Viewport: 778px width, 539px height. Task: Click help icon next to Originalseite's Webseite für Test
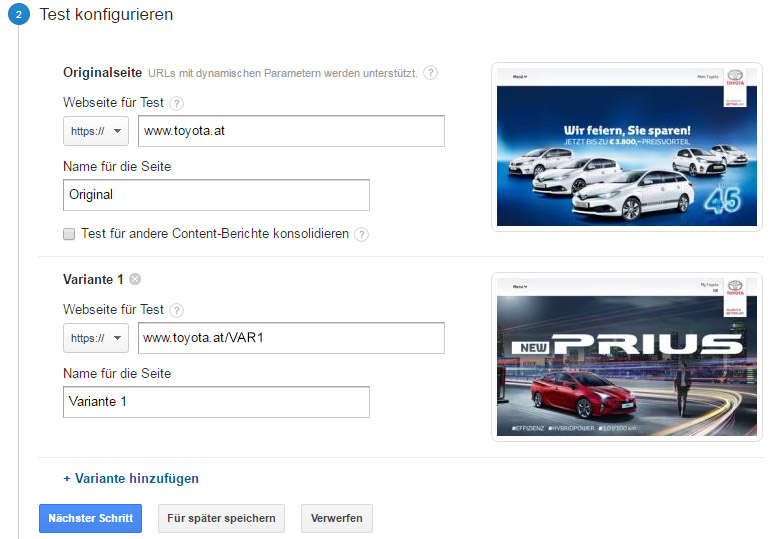point(177,103)
